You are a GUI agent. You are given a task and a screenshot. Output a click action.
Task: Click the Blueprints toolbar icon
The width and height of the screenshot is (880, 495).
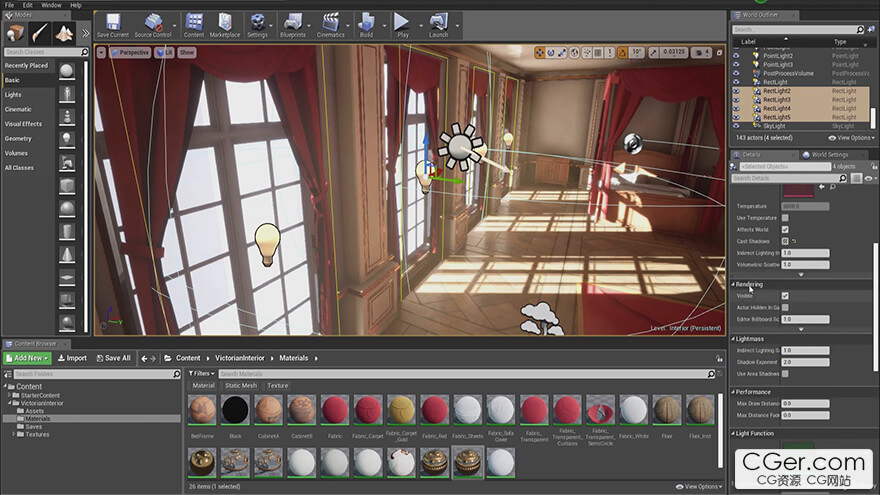pos(294,24)
